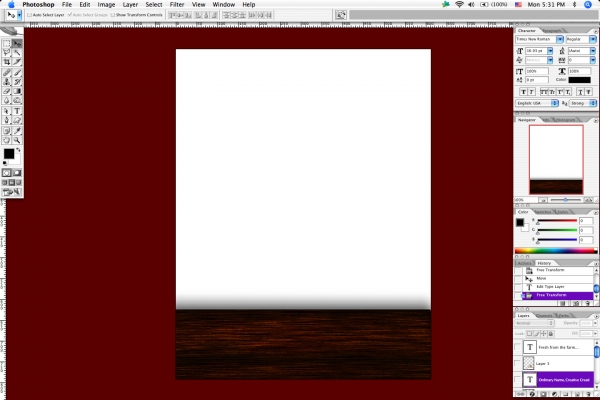Select the Eraser tool

pos(7,91)
